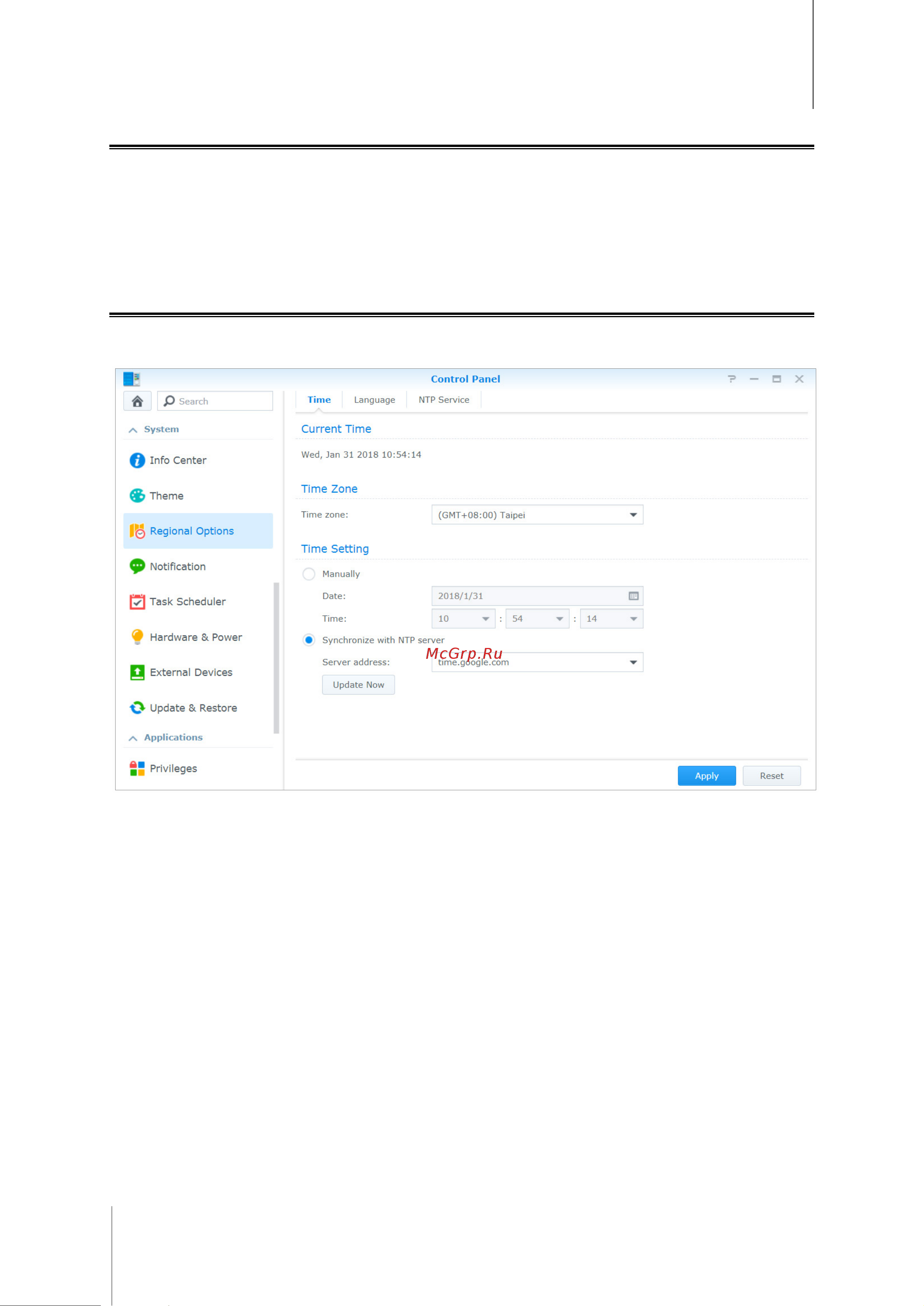The height and width of the screenshot is (1306, 924).
Task: Close the Control Panel window
Action: [x=800, y=379]
